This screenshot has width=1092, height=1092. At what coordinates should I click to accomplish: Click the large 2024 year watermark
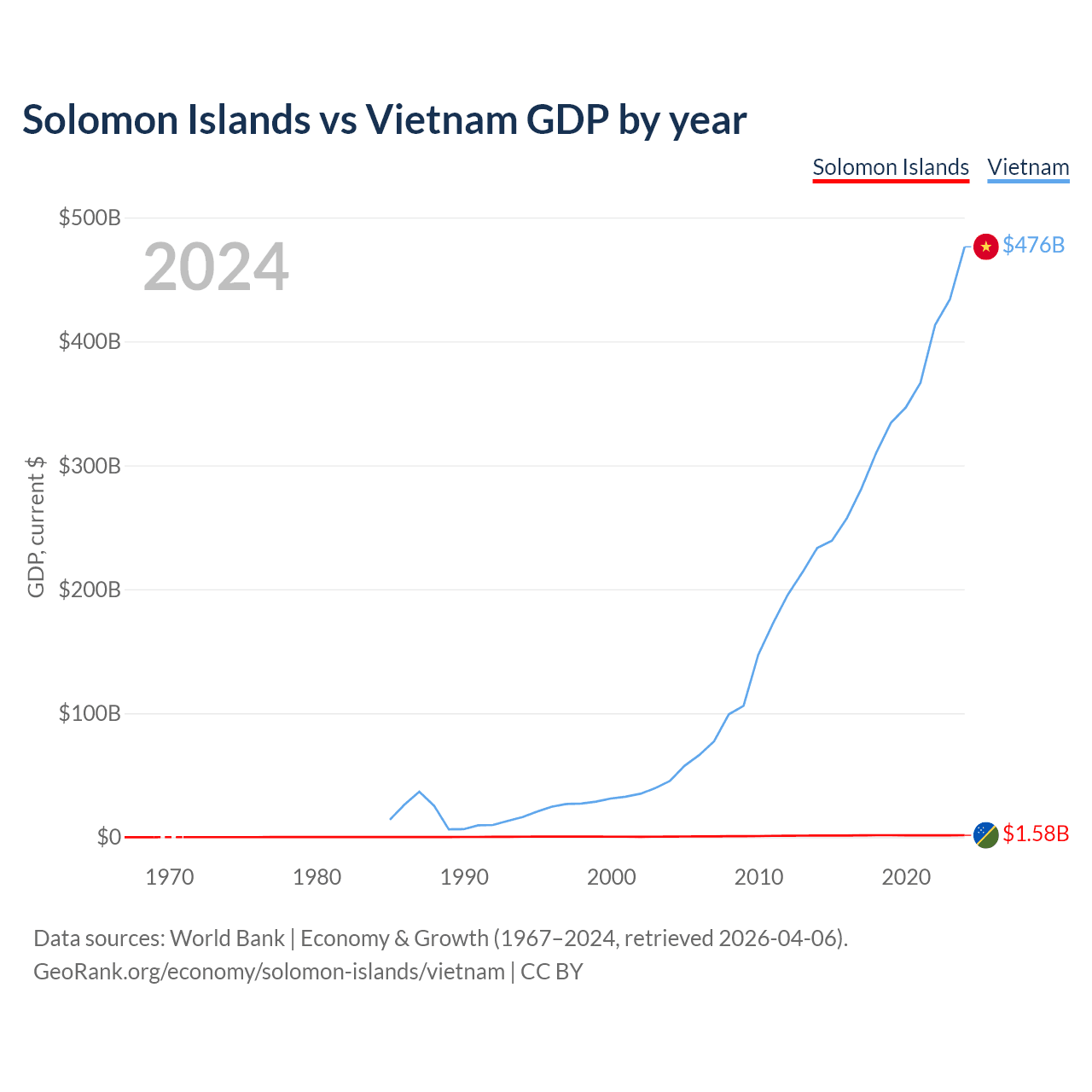[216, 268]
